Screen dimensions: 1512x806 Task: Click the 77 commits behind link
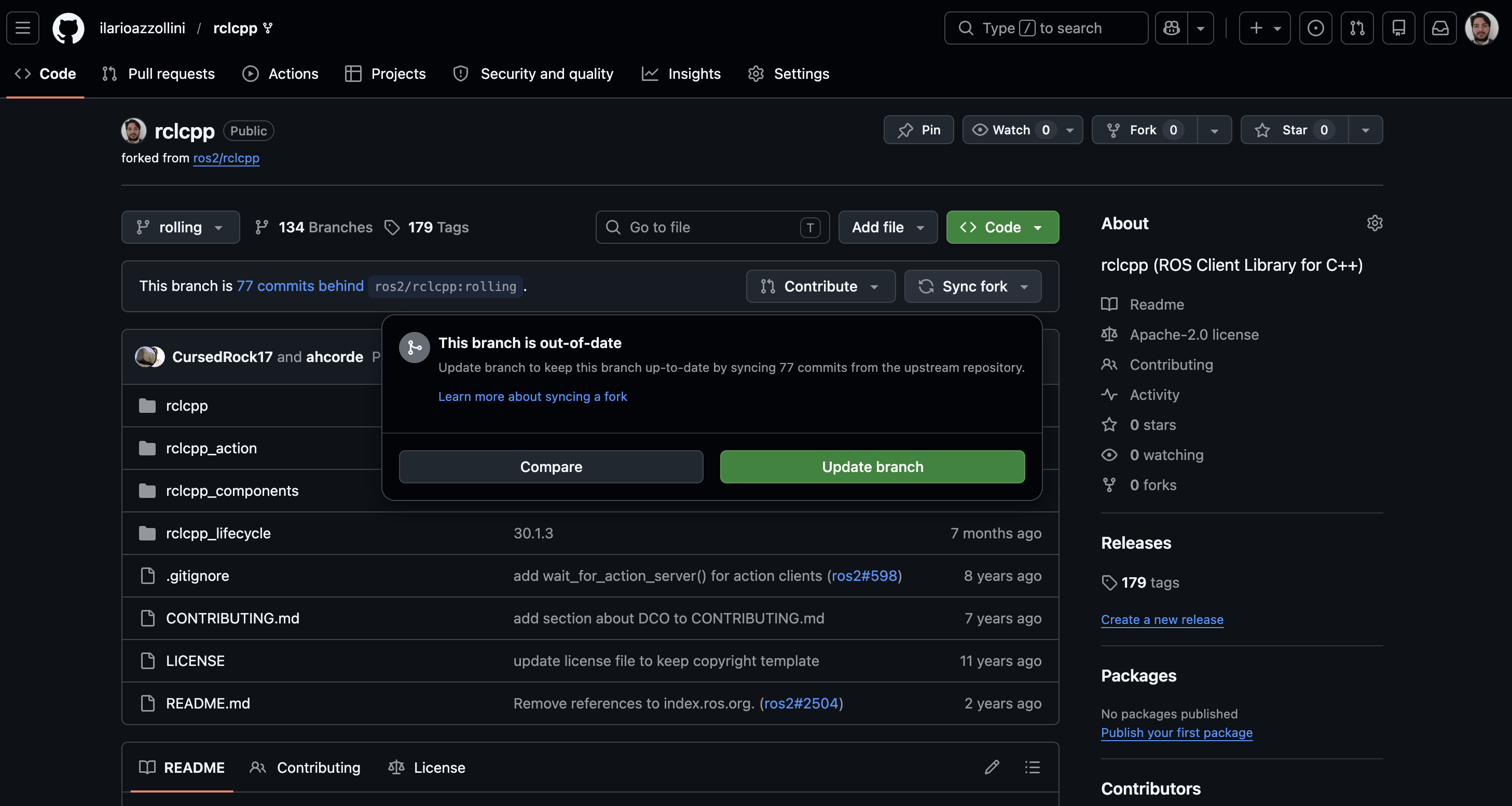300,286
